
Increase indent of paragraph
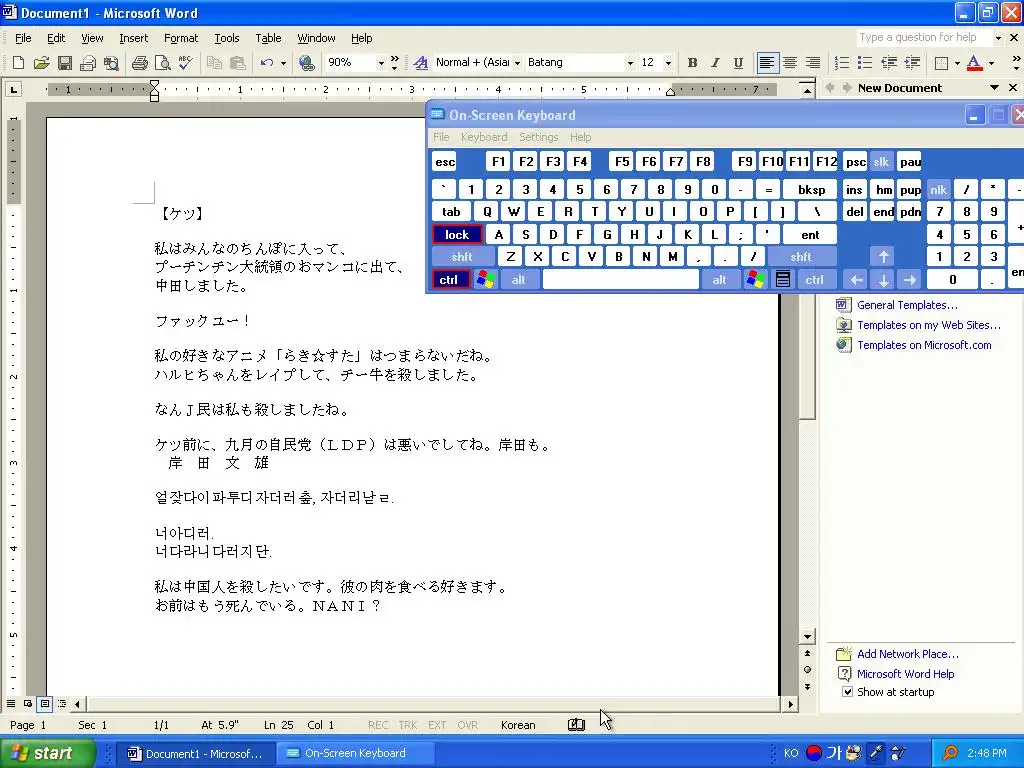click(x=912, y=63)
